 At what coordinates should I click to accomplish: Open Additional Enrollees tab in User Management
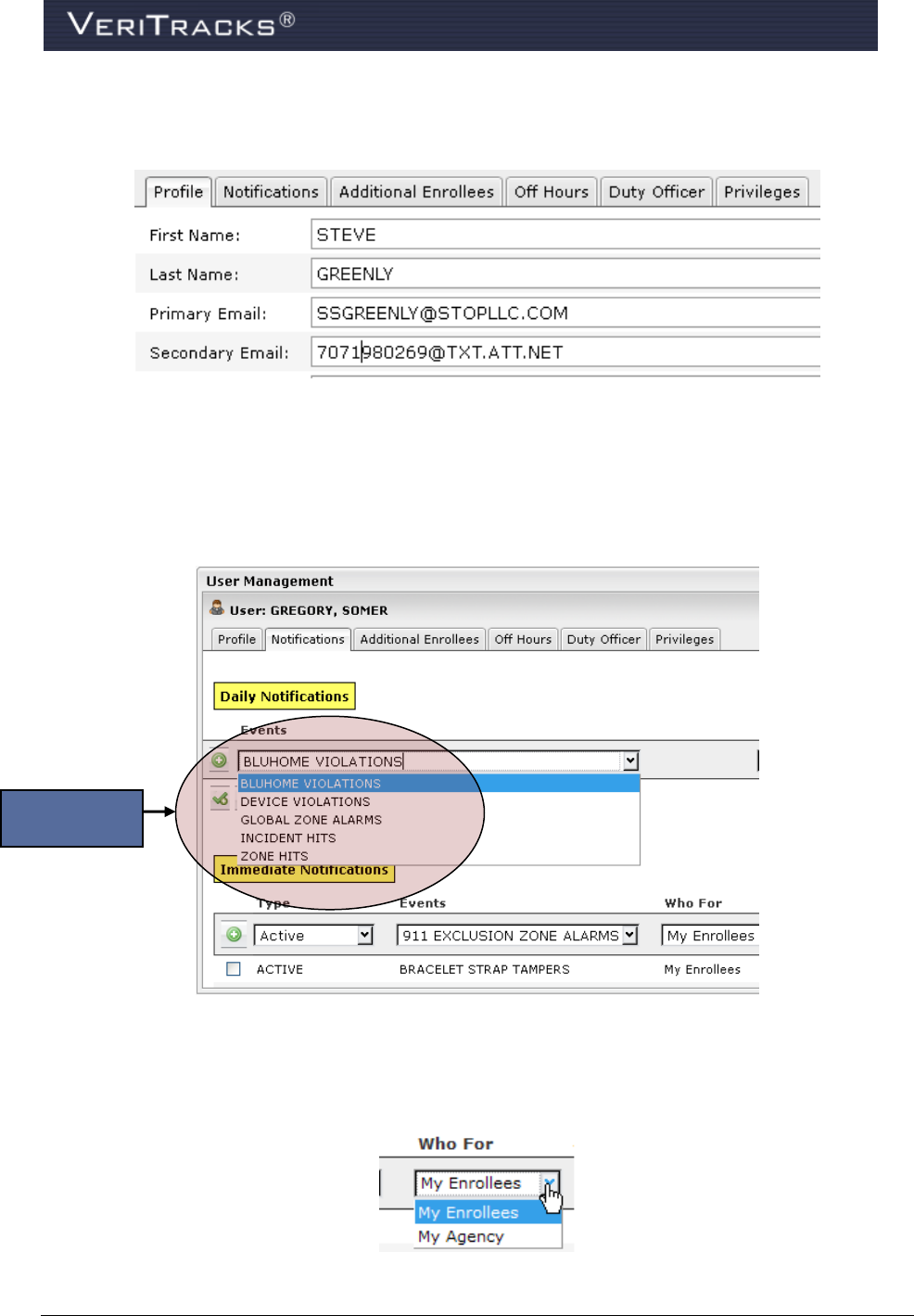(x=419, y=639)
